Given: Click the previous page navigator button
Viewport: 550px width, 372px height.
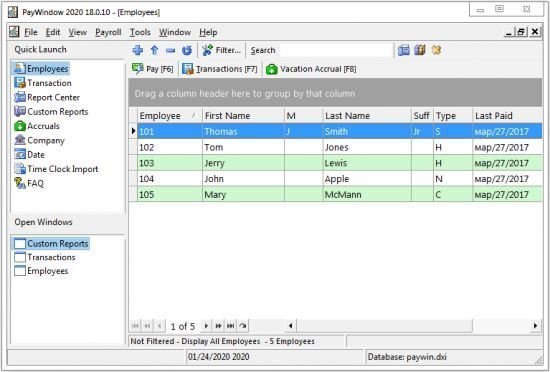Looking at the screenshot, I should tap(147, 326).
